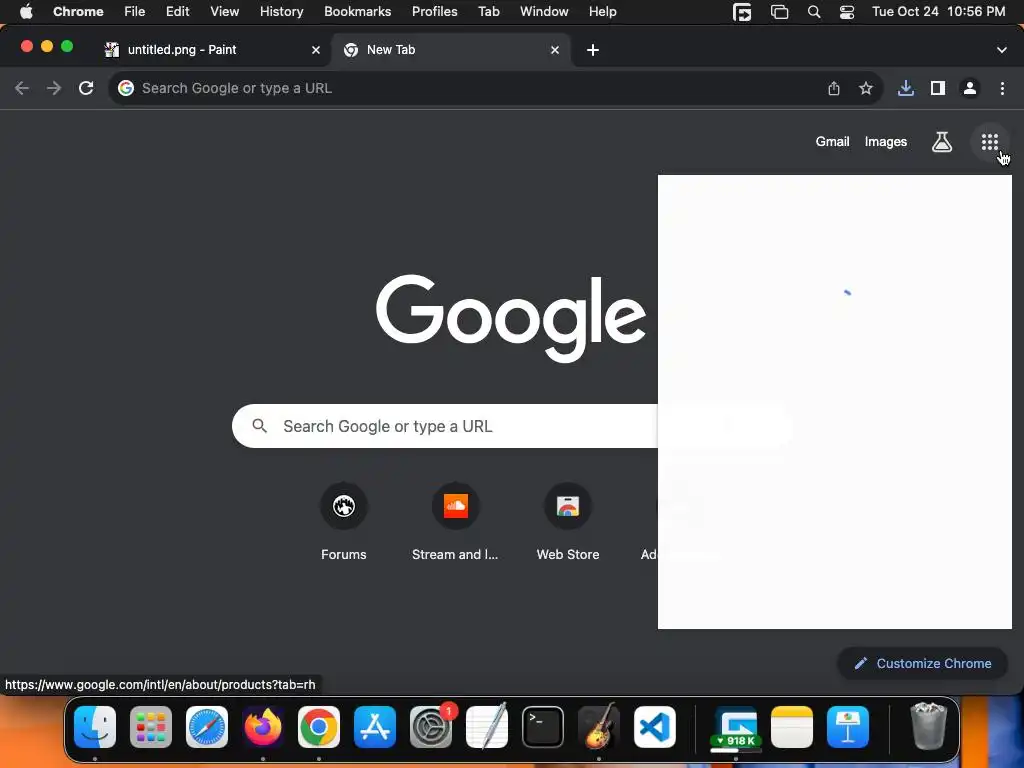Open Google Images link

886,142
